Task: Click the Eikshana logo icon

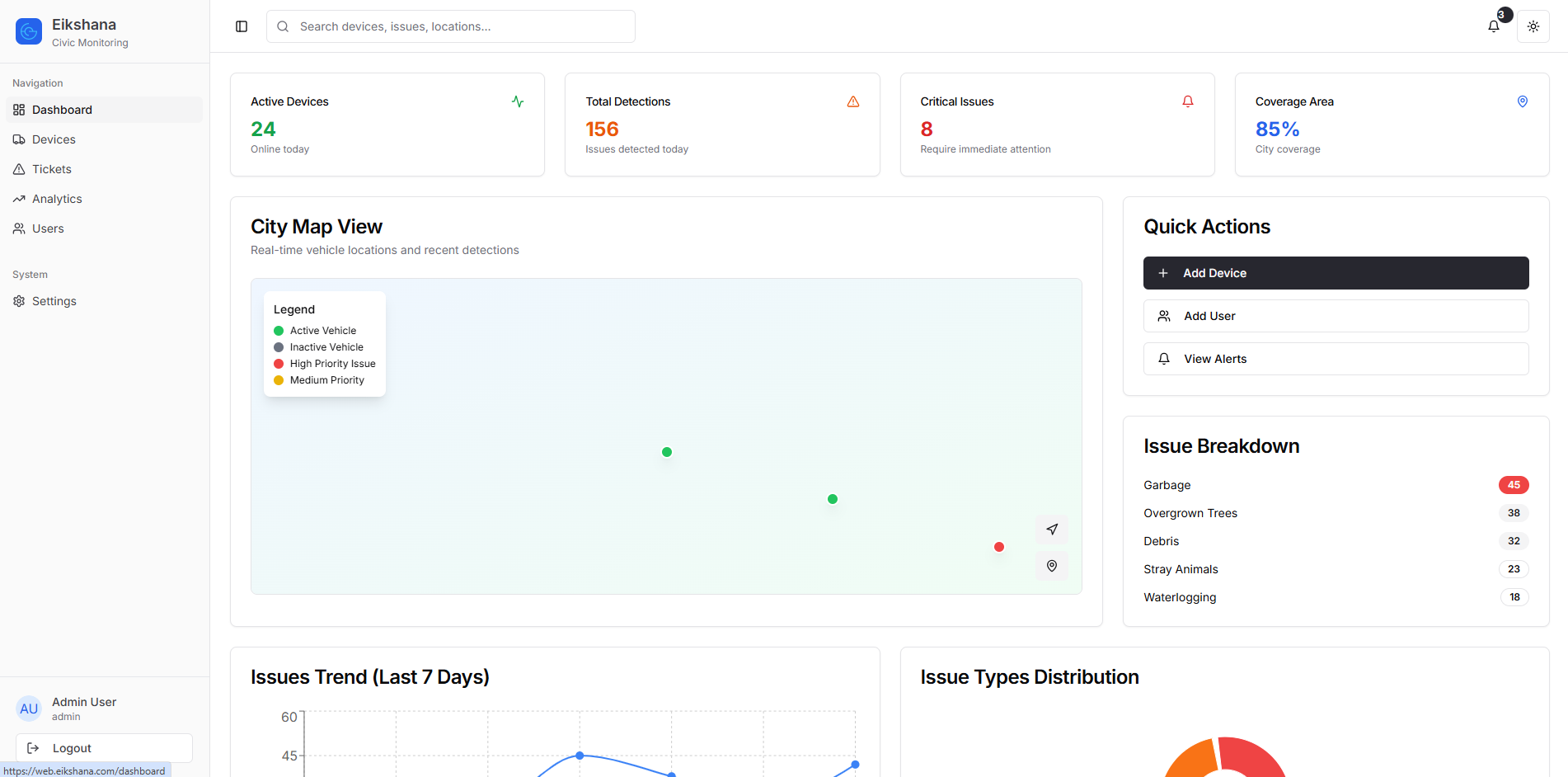Action: (x=29, y=31)
